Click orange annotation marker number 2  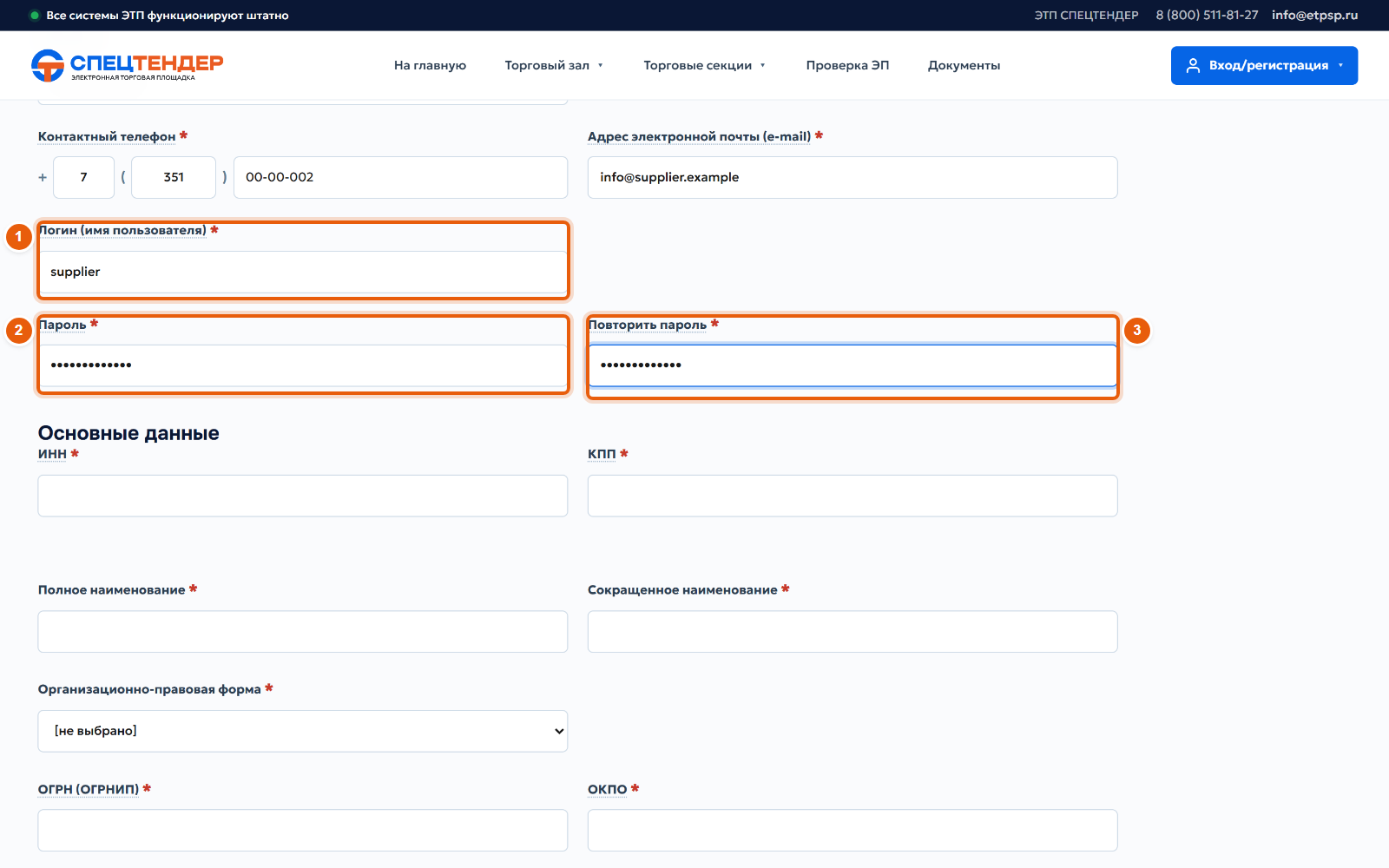[x=18, y=330]
